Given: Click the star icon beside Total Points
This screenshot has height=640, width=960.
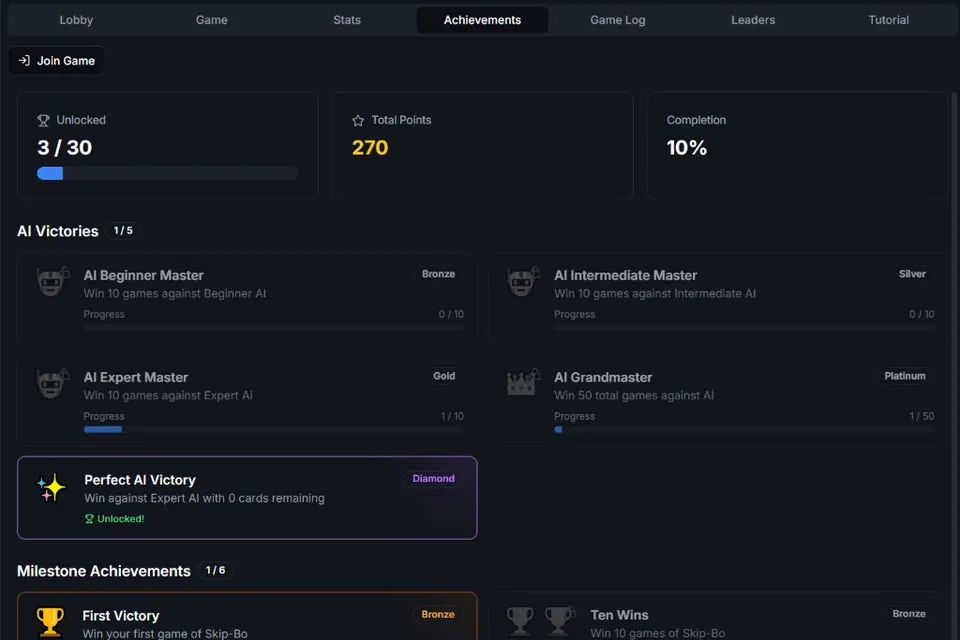Looking at the screenshot, I should (x=358, y=121).
